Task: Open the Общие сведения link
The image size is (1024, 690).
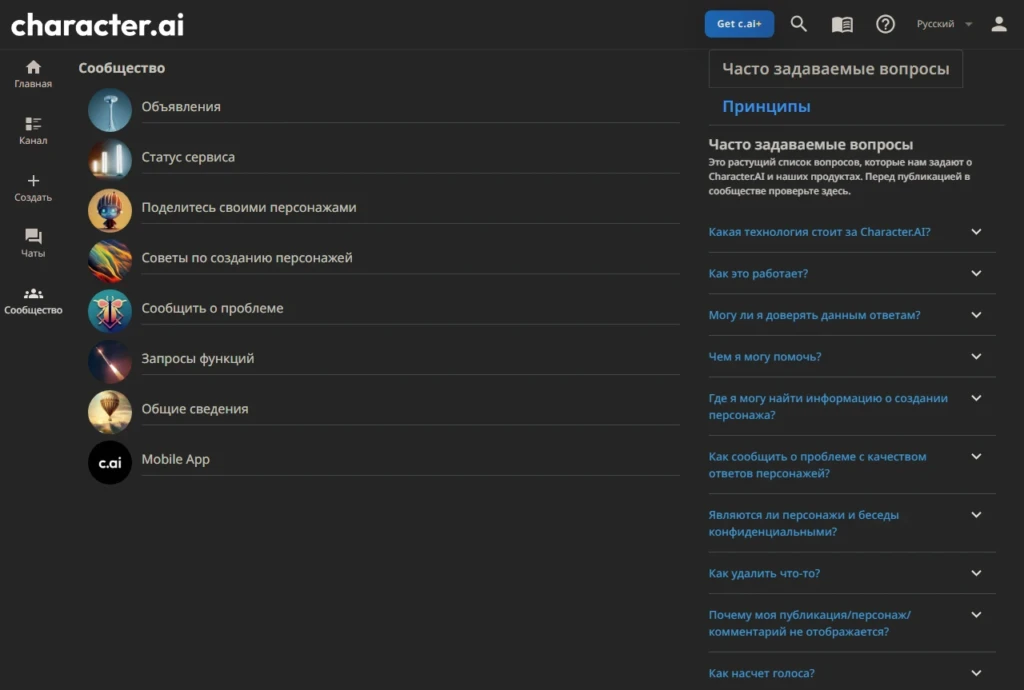Action: tap(195, 409)
